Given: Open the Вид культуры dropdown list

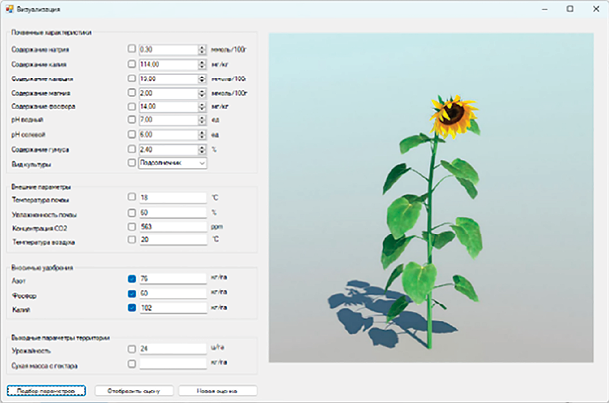Looking at the screenshot, I should coord(201,163).
